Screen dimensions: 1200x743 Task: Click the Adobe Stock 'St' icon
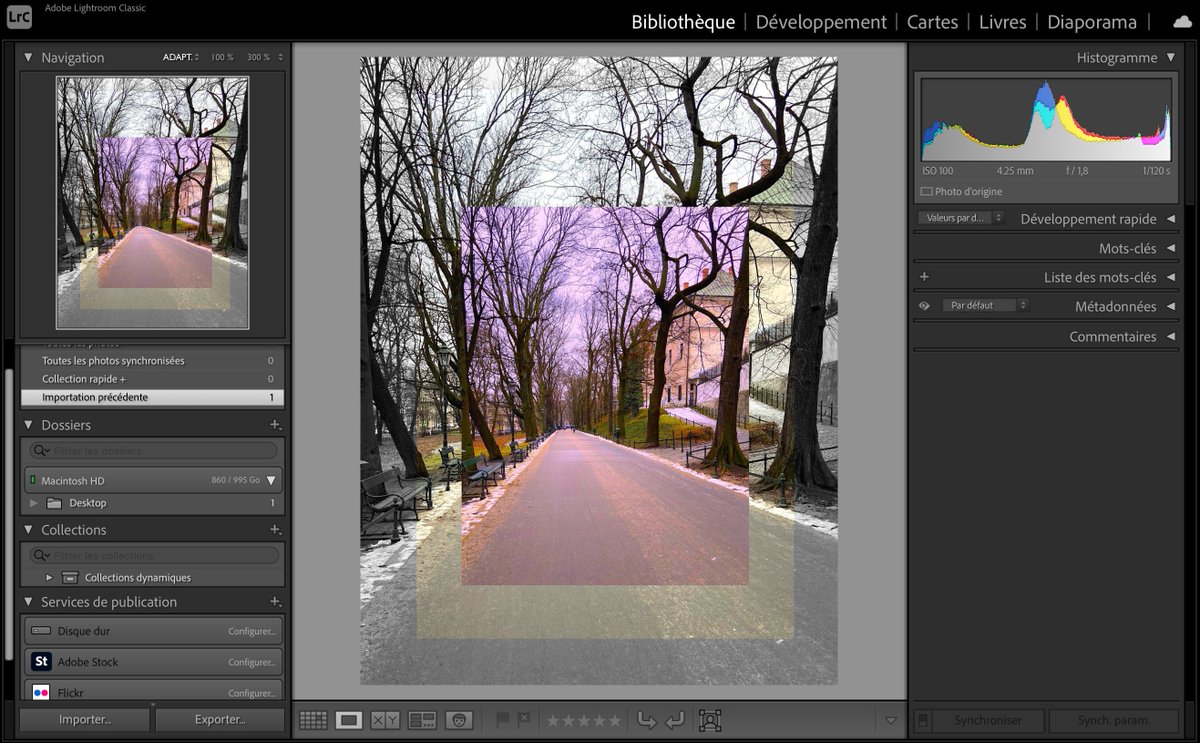click(x=41, y=661)
